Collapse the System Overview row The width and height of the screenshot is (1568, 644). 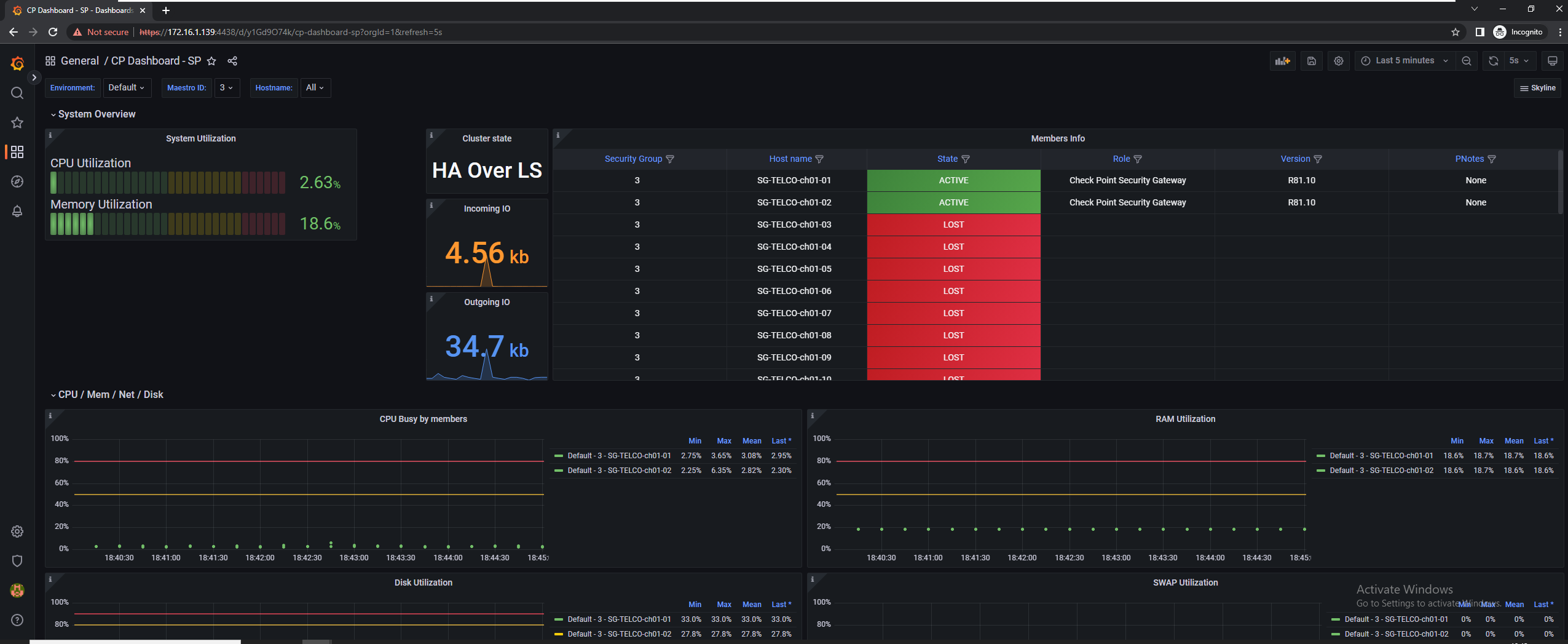pos(93,114)
